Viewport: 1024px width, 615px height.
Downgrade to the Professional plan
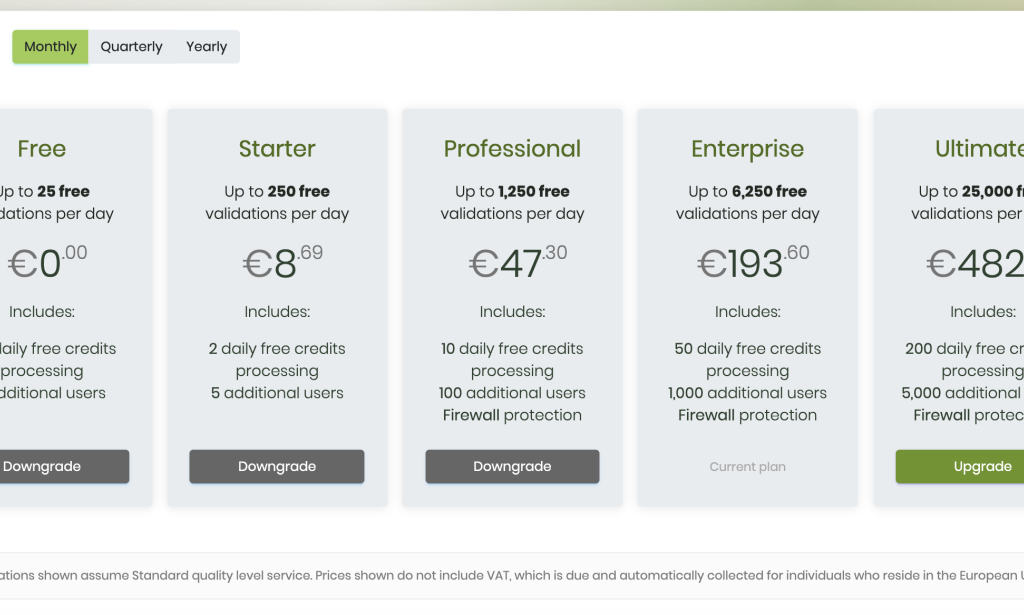coord(512,466)
